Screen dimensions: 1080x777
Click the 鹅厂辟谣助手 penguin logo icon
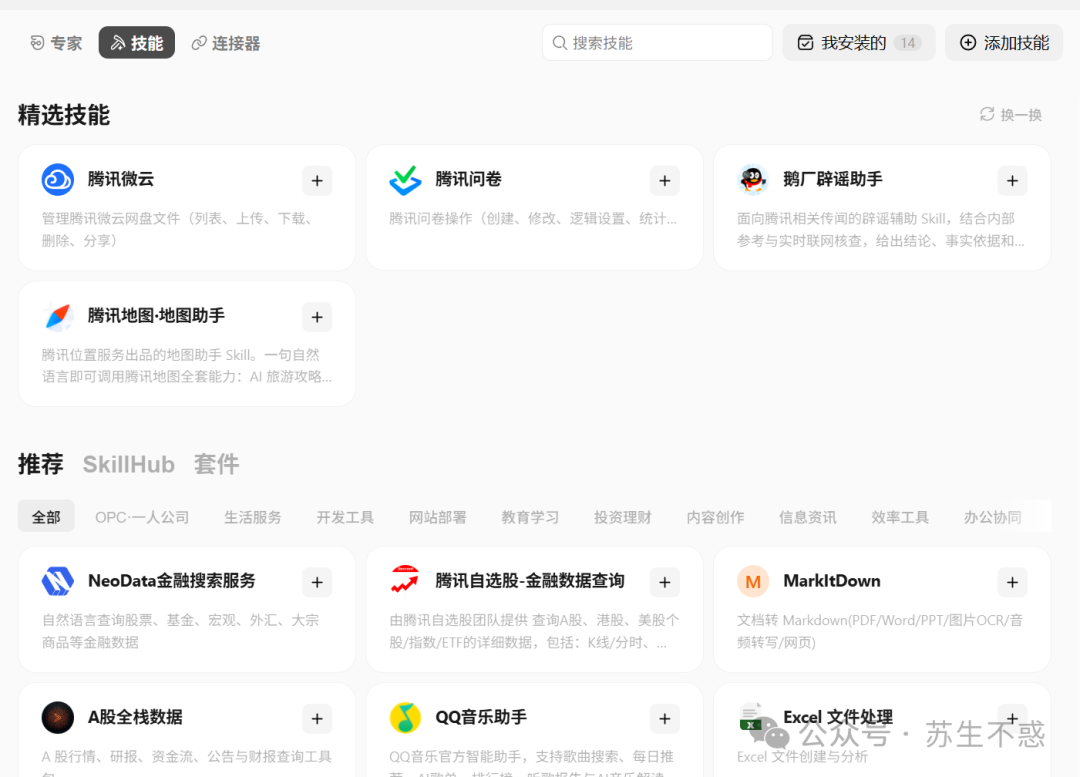coord(753,180)
